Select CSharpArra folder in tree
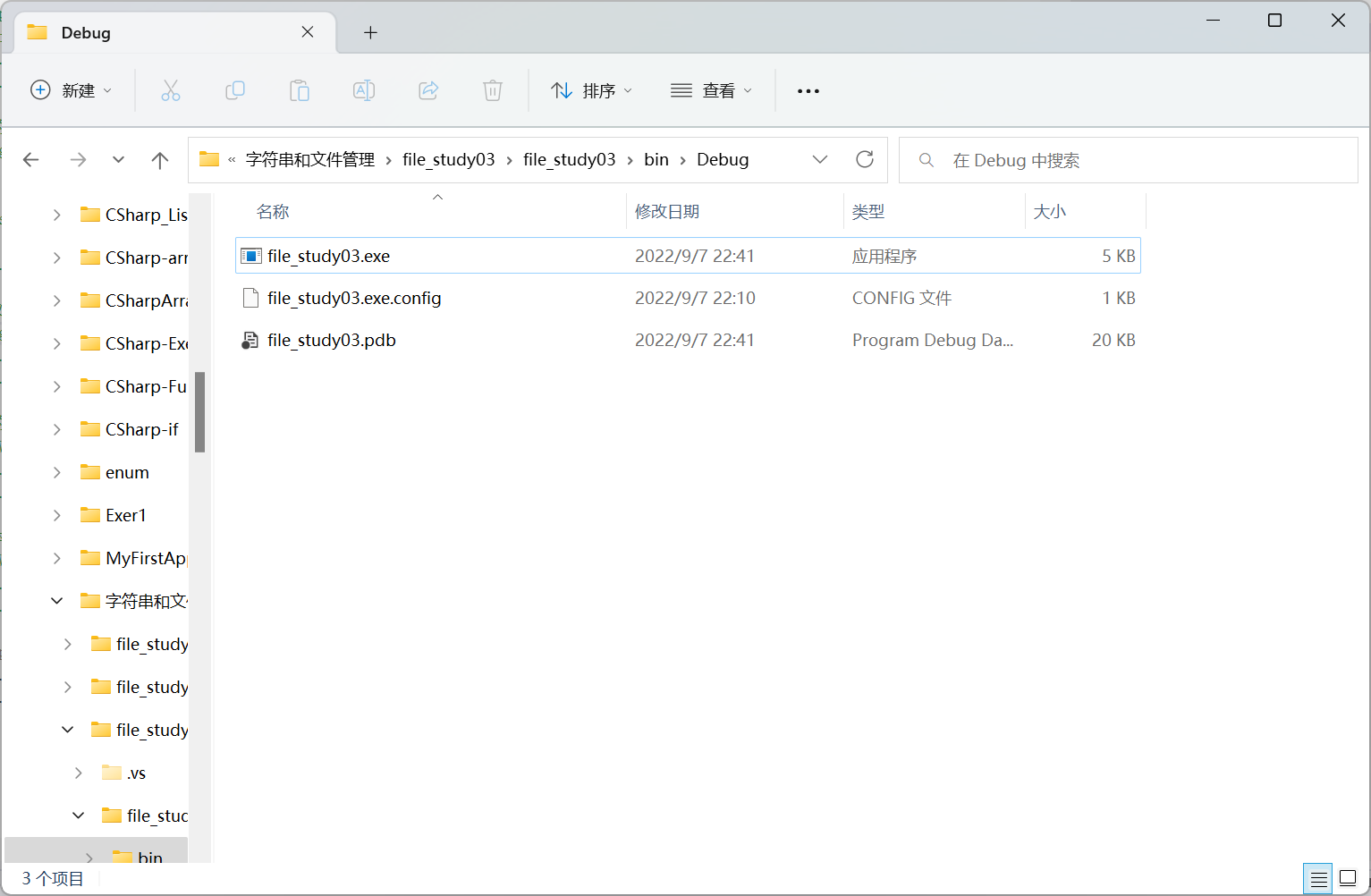The width and height of the screenshot is (1371, 896). pos(134,300)
